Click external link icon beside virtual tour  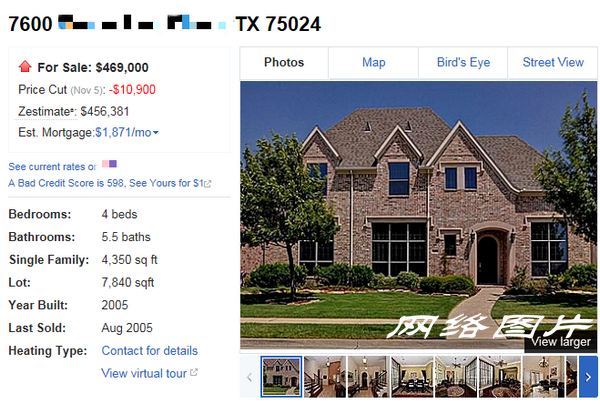click(x=194, y=372)
